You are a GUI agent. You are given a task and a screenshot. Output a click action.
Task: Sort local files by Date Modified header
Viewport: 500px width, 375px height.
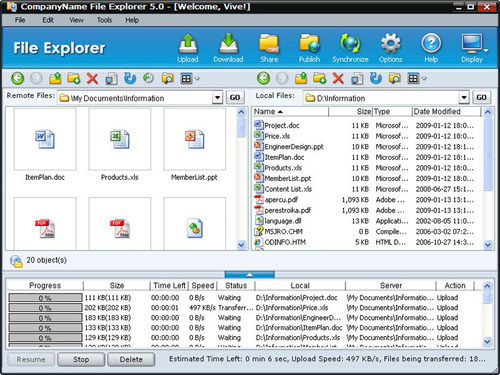point(446,112)
